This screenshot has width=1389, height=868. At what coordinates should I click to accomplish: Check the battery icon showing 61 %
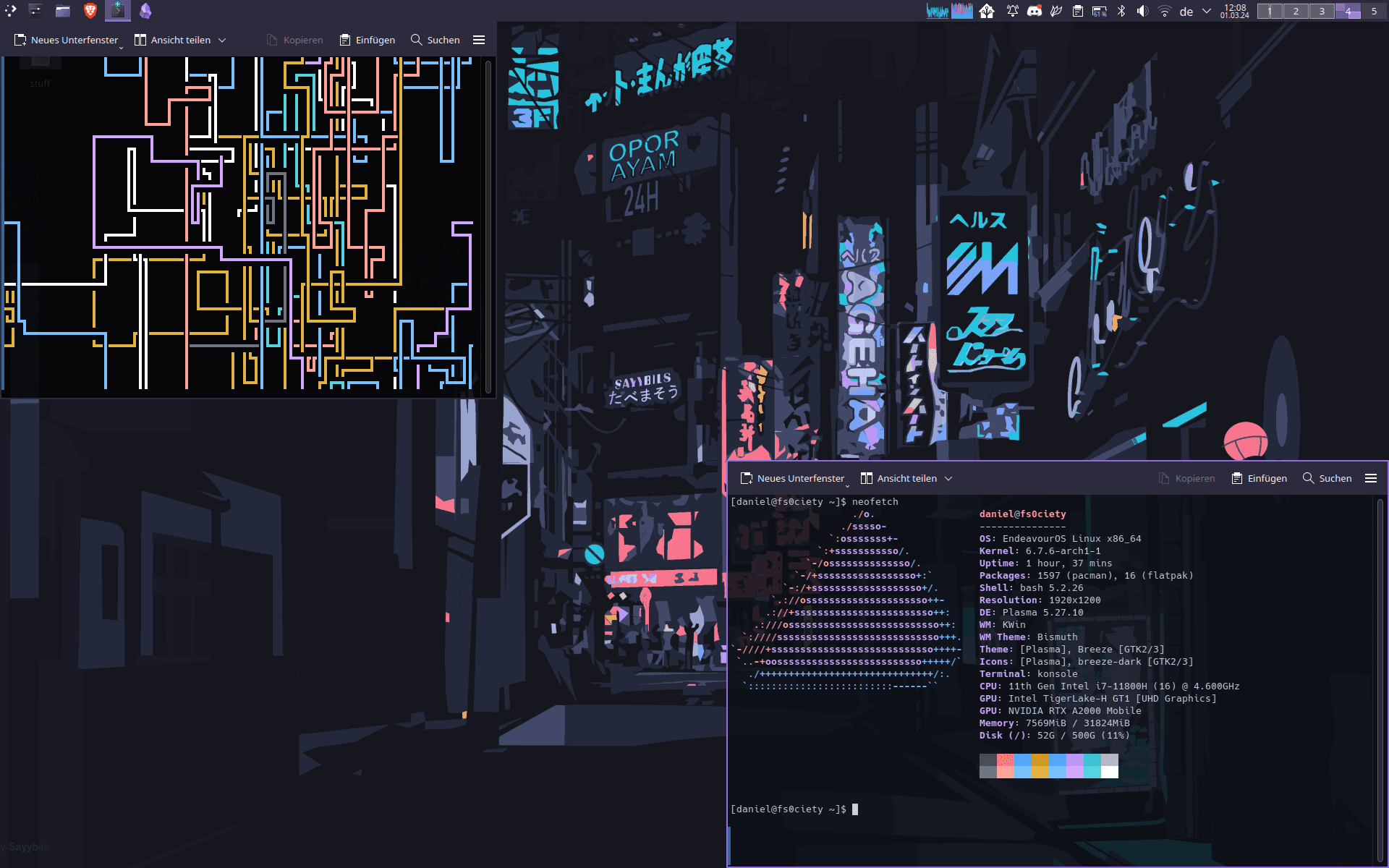(1100, 11)
